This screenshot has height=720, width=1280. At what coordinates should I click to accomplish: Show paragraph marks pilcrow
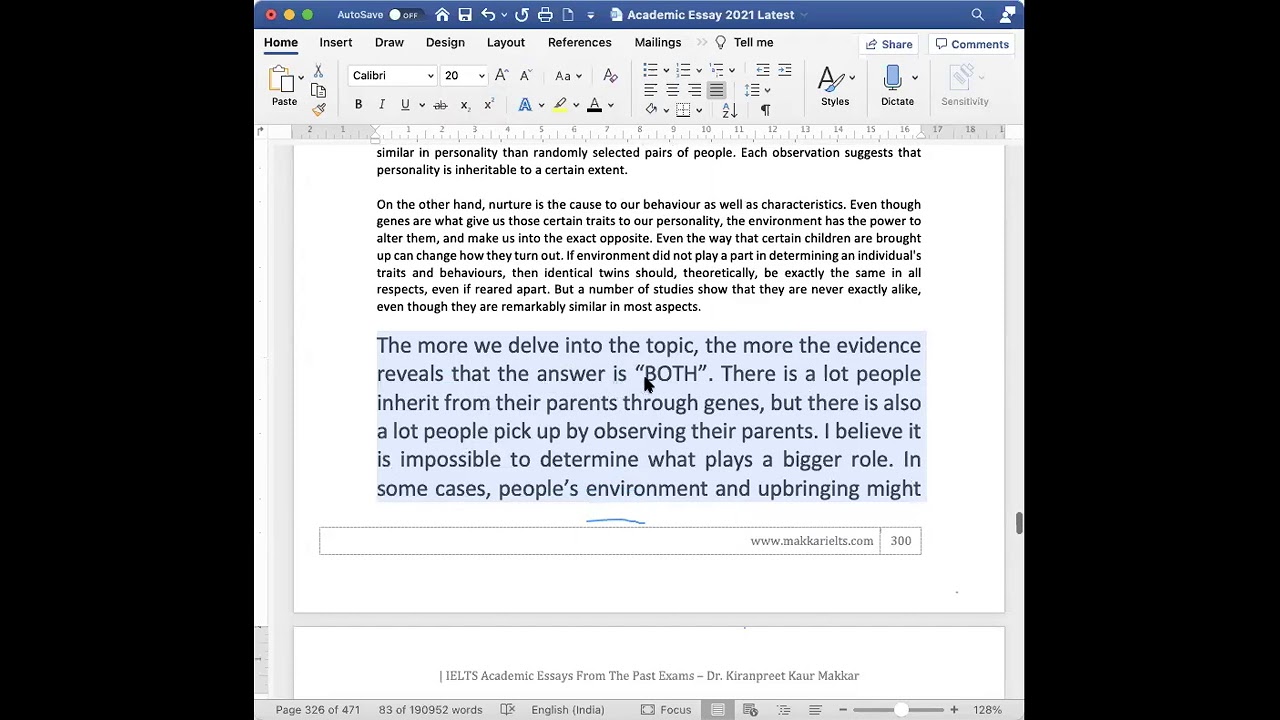tap(765, 110)
